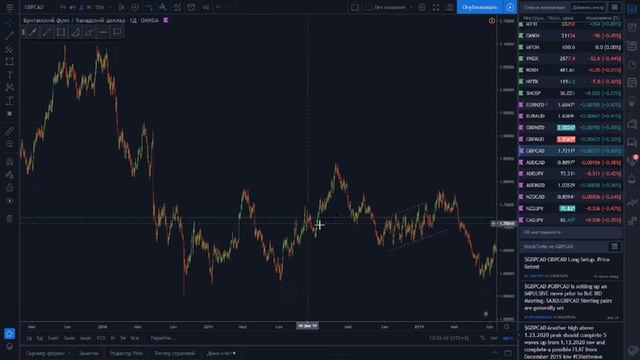
Task: Open the prediction and measurement tools
Action: 9,100
